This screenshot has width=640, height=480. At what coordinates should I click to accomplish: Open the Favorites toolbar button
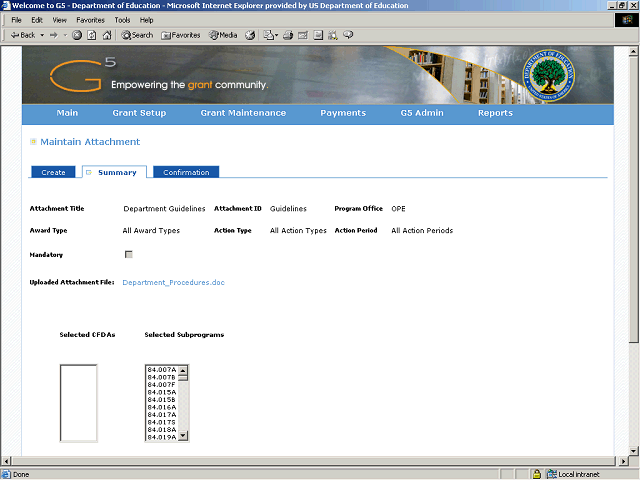(x=181, y=35)
